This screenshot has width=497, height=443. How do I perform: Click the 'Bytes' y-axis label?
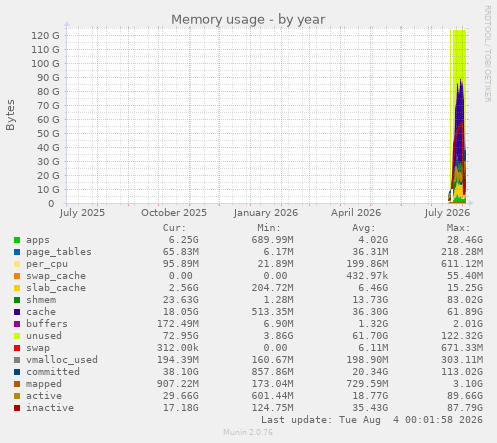point(10,115)
